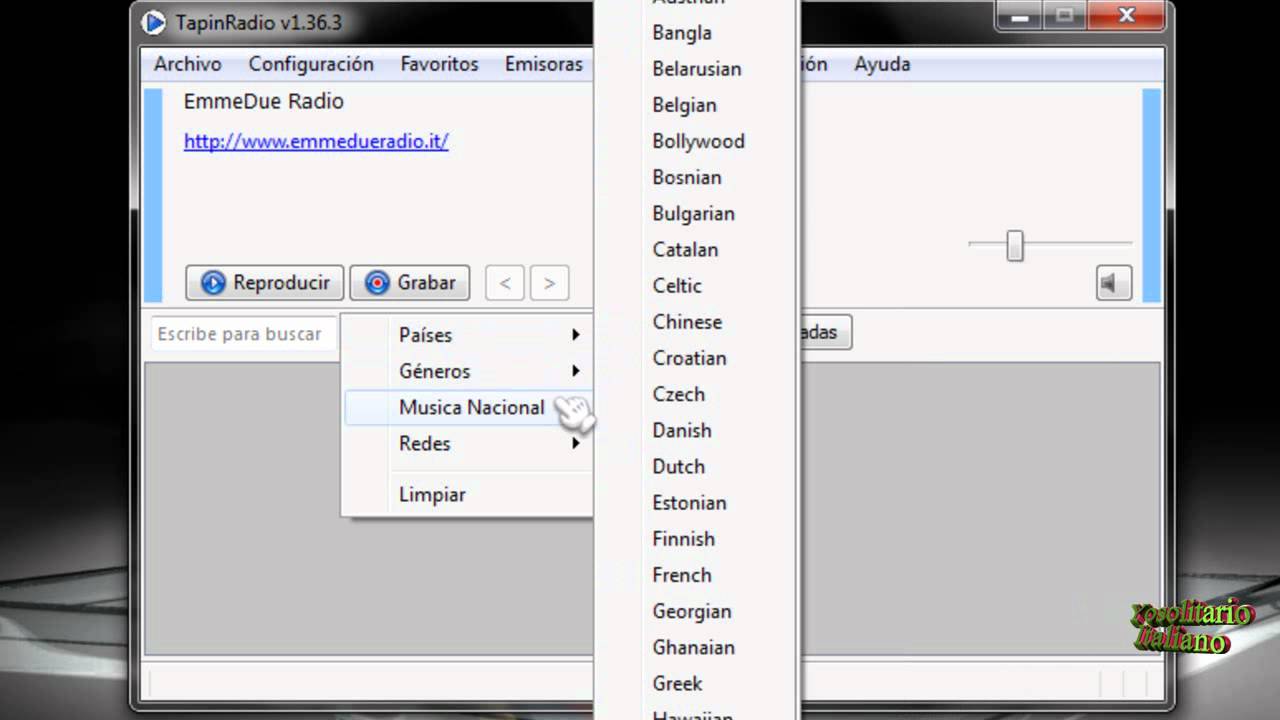Go to next station arrow button
This screenshot has width=1280, height=720.
pos(549,283)
